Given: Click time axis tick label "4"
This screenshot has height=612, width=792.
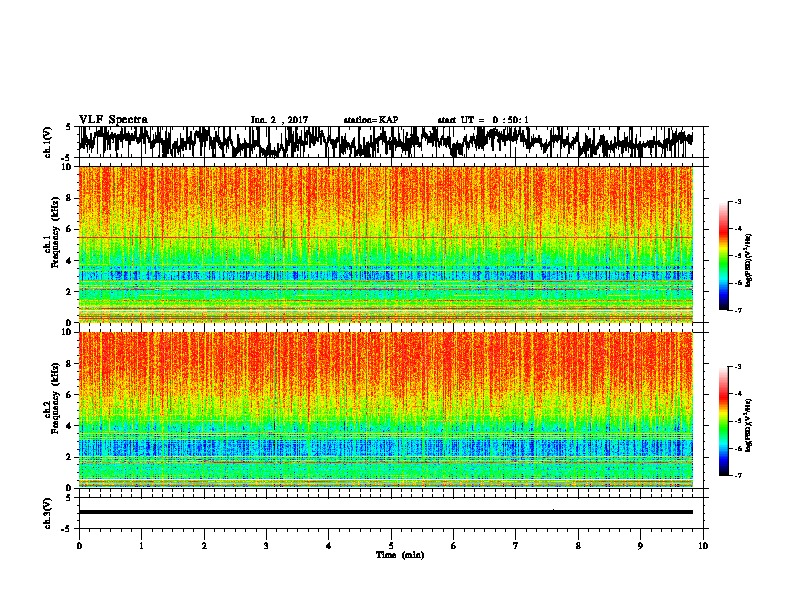Looking at the screenshot, I should pos(329,546).
